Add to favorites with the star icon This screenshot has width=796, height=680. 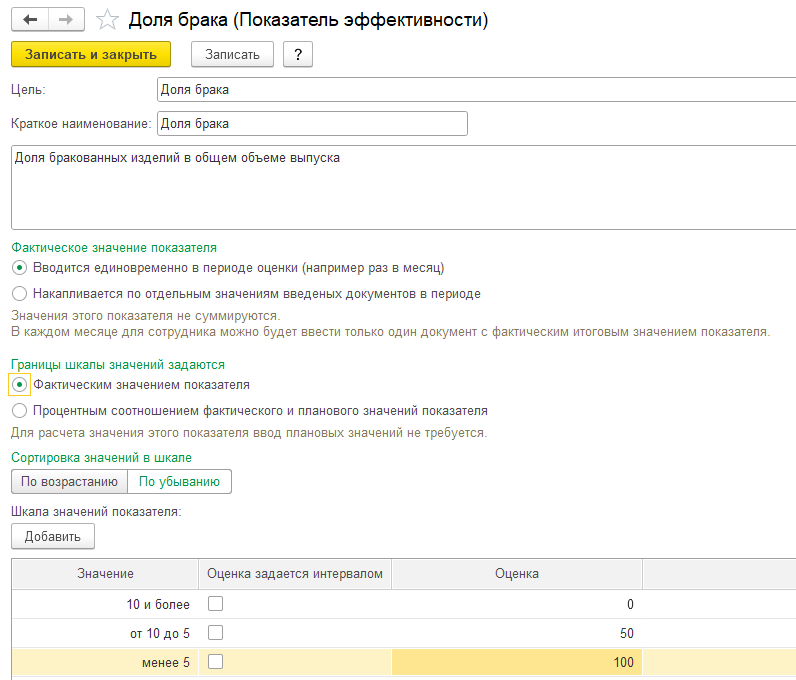point(107,20)
